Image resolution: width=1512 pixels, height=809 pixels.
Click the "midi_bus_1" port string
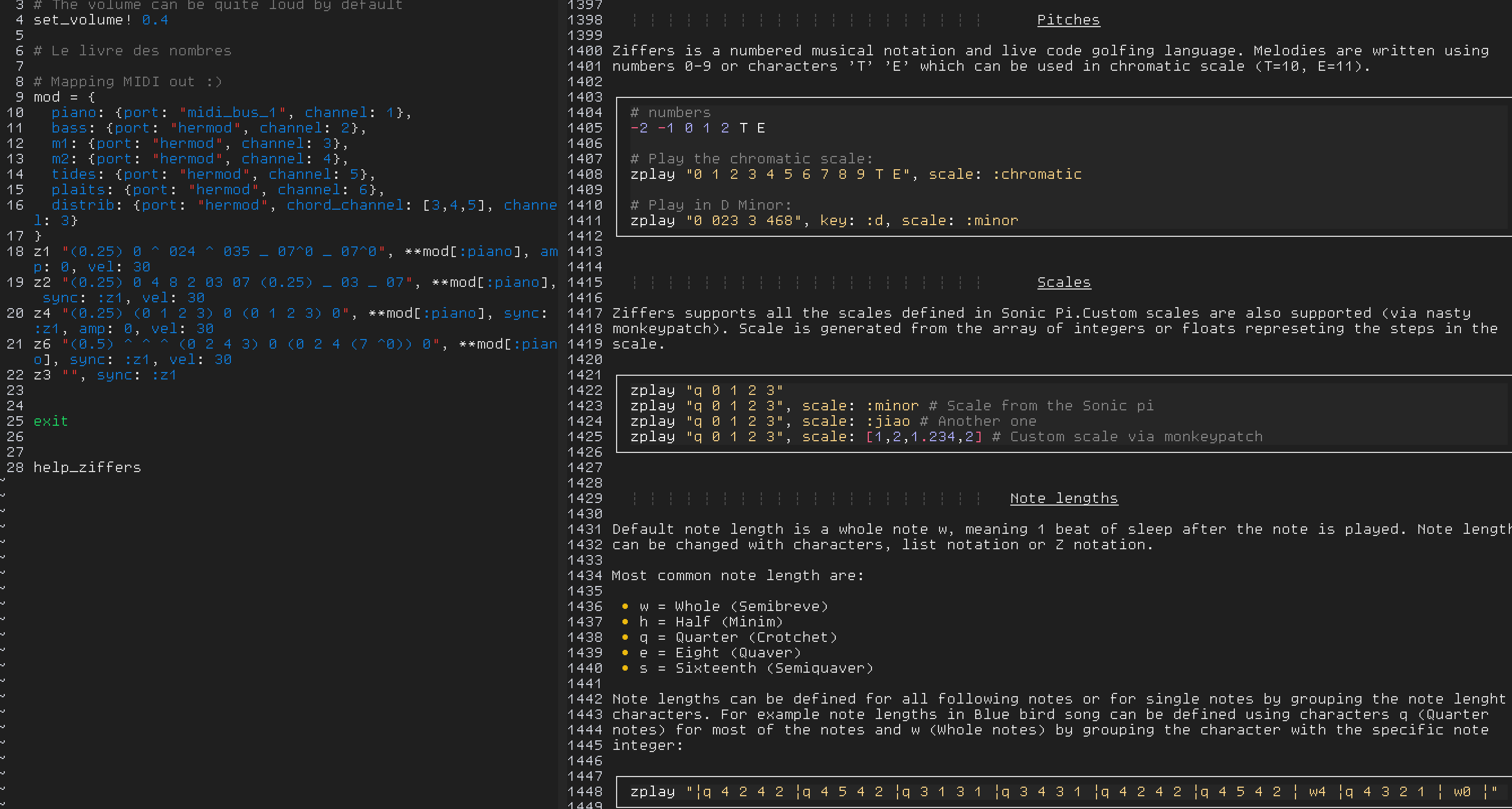[x=232, y=113]
